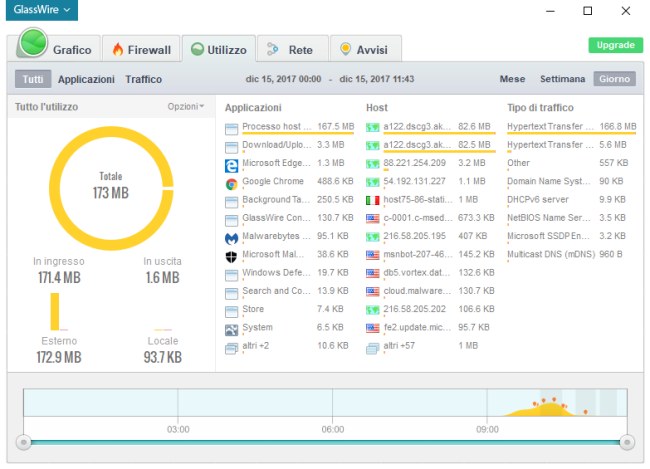The height and width of the screenshot is (469, 650).
Task: Click the green Upgrade button
Action: [x=616, y=45]
